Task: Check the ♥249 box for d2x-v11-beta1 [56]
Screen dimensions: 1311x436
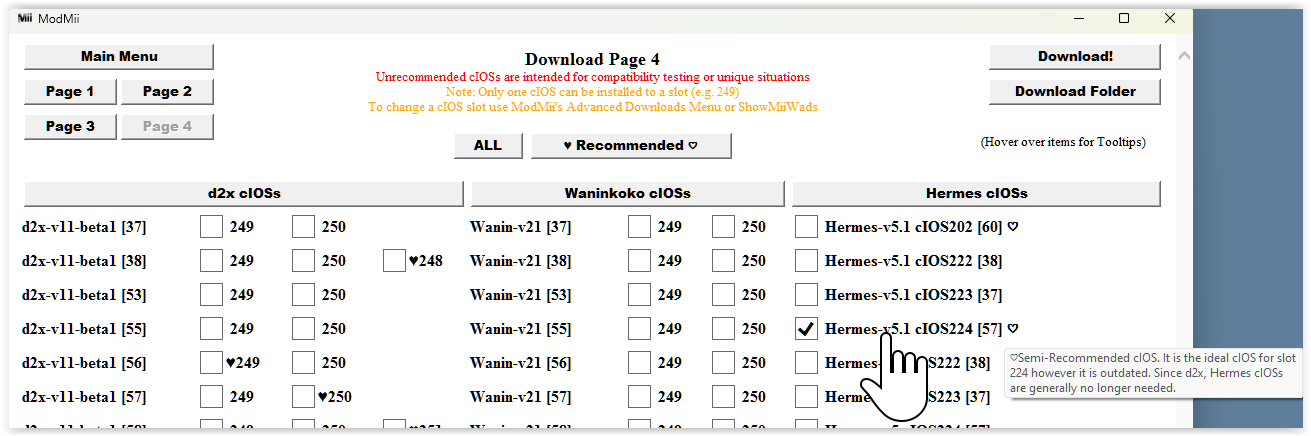Action: (211, 363)
